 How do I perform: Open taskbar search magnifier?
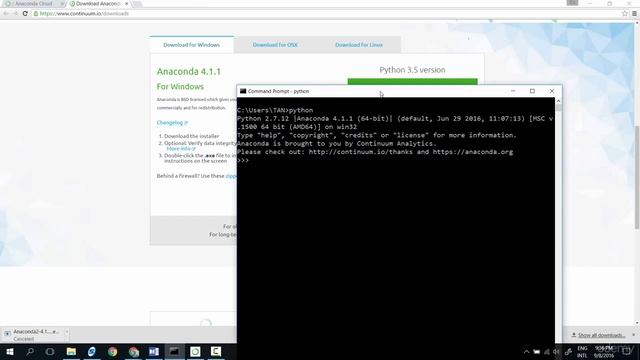click(x=30, y=351)
